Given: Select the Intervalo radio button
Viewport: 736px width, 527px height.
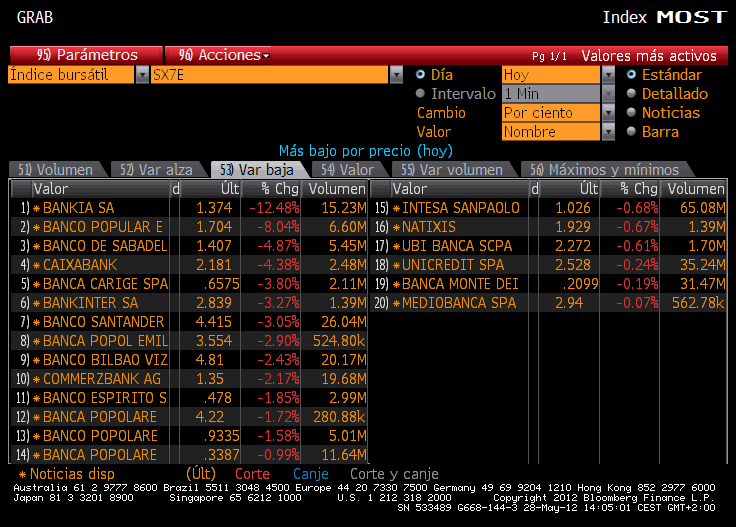Looking at the screenshot, I should click(x=420, y=93).
